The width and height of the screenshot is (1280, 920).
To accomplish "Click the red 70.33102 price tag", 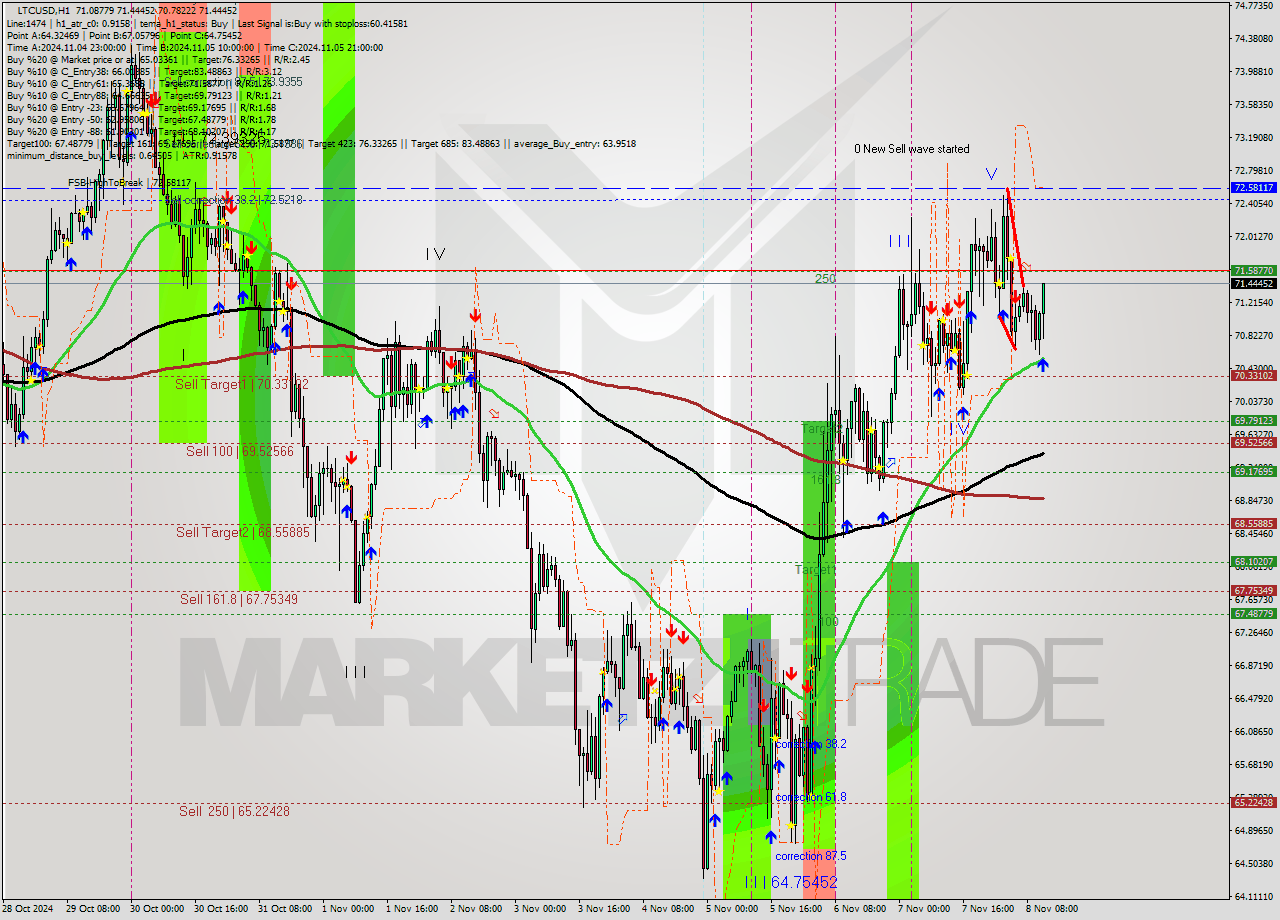I will coord(1254,375).
